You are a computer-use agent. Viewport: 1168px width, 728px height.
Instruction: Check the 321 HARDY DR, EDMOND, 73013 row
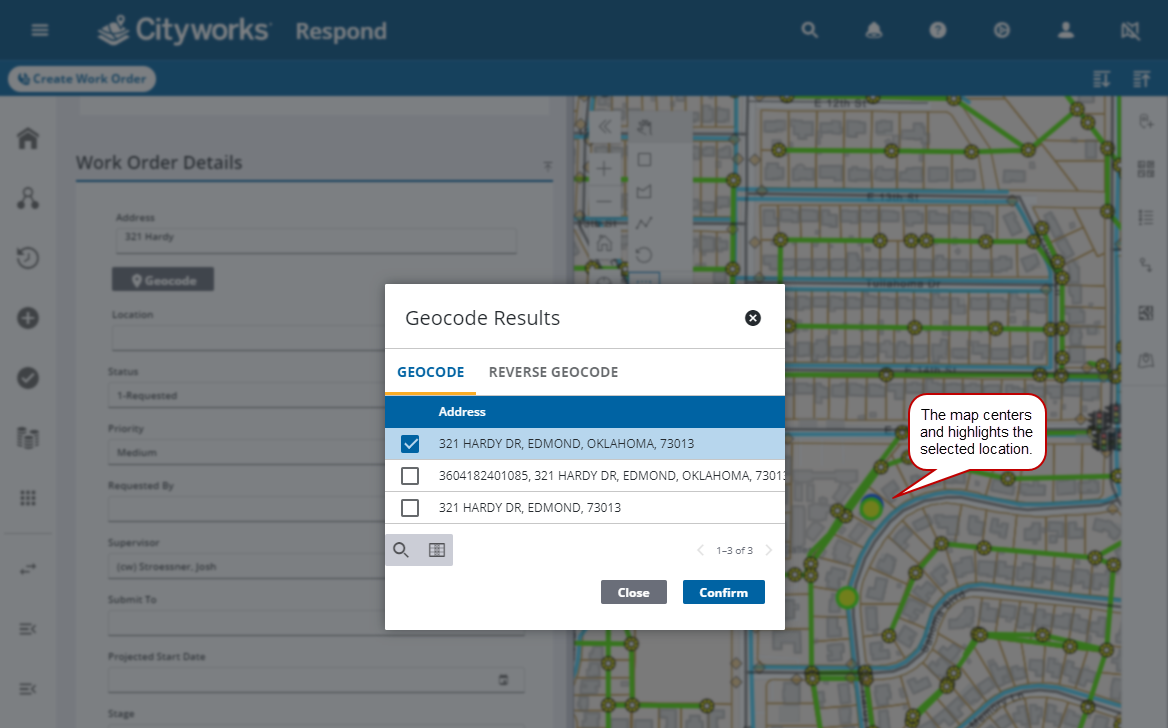click(x=410, y=508)
